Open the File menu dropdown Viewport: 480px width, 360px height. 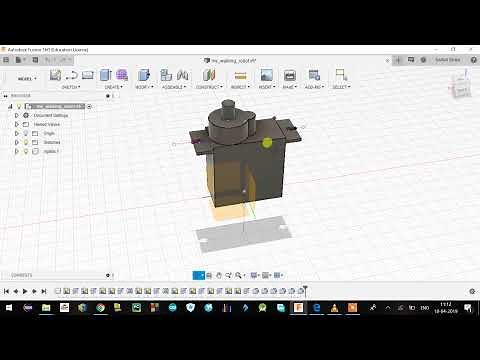tap(20, 60)
